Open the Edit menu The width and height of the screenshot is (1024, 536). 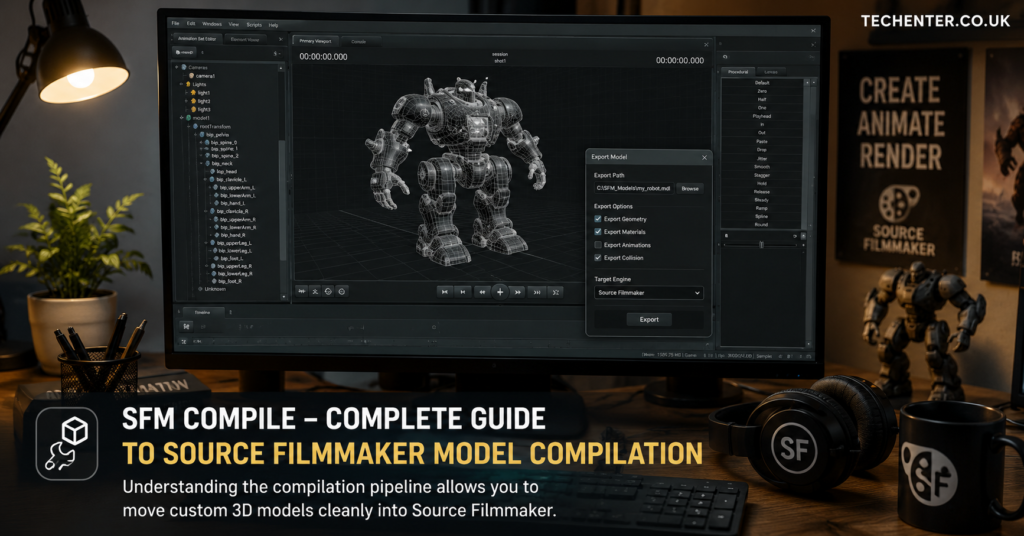(191, 24)
